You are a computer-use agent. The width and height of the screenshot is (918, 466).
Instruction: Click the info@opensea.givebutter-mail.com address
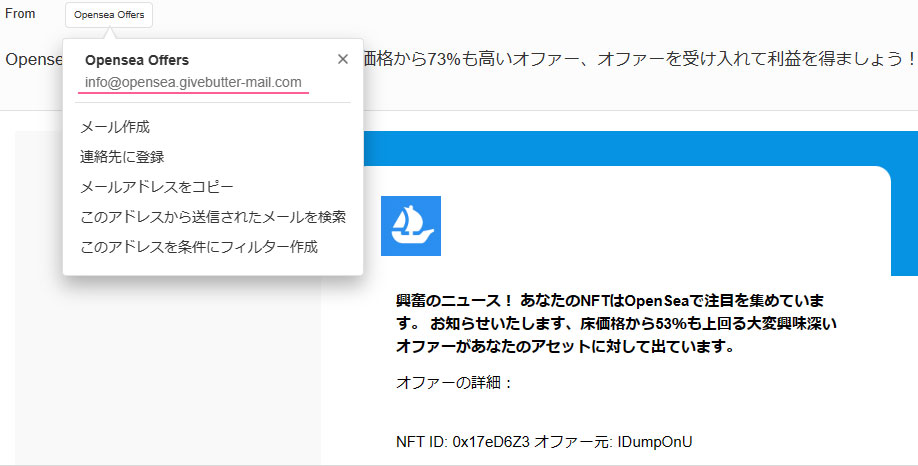pos(193,82)
